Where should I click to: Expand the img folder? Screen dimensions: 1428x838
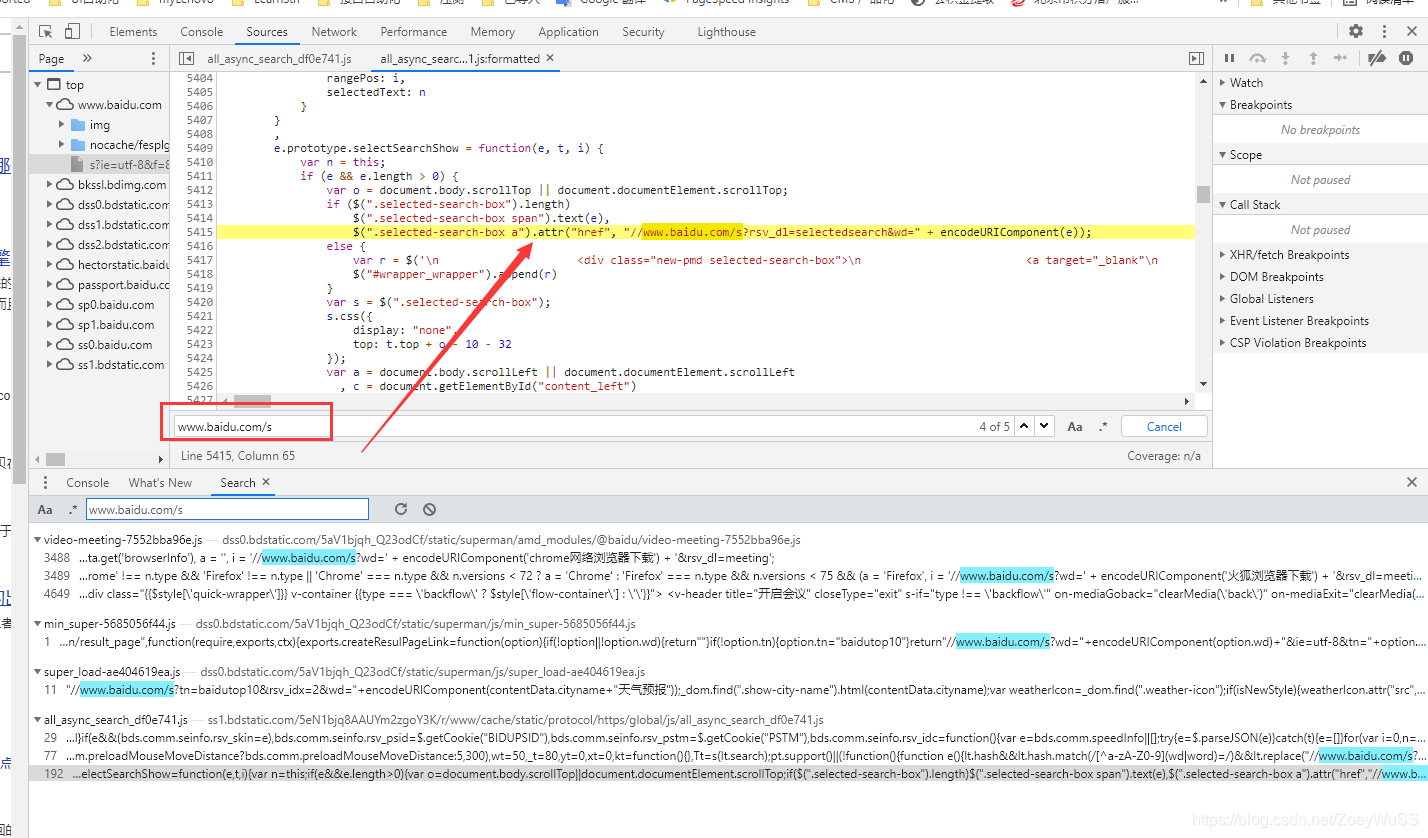[x=63, y=125]
